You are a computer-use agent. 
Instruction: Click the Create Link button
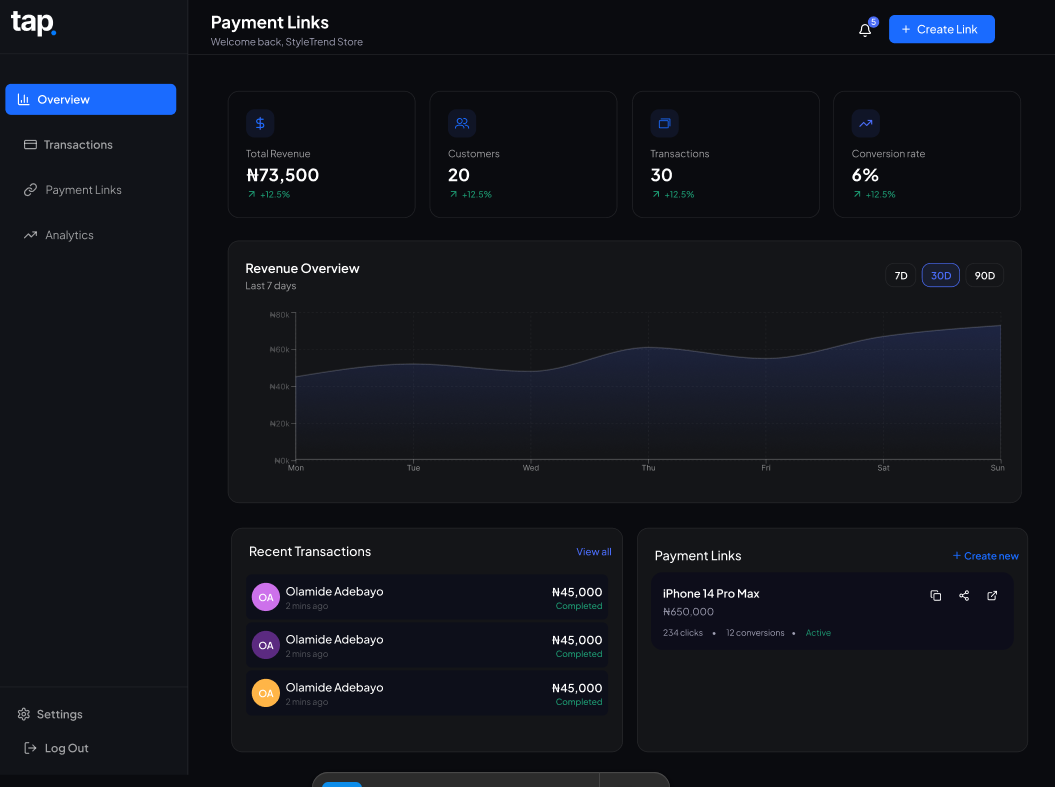(941, 29)
